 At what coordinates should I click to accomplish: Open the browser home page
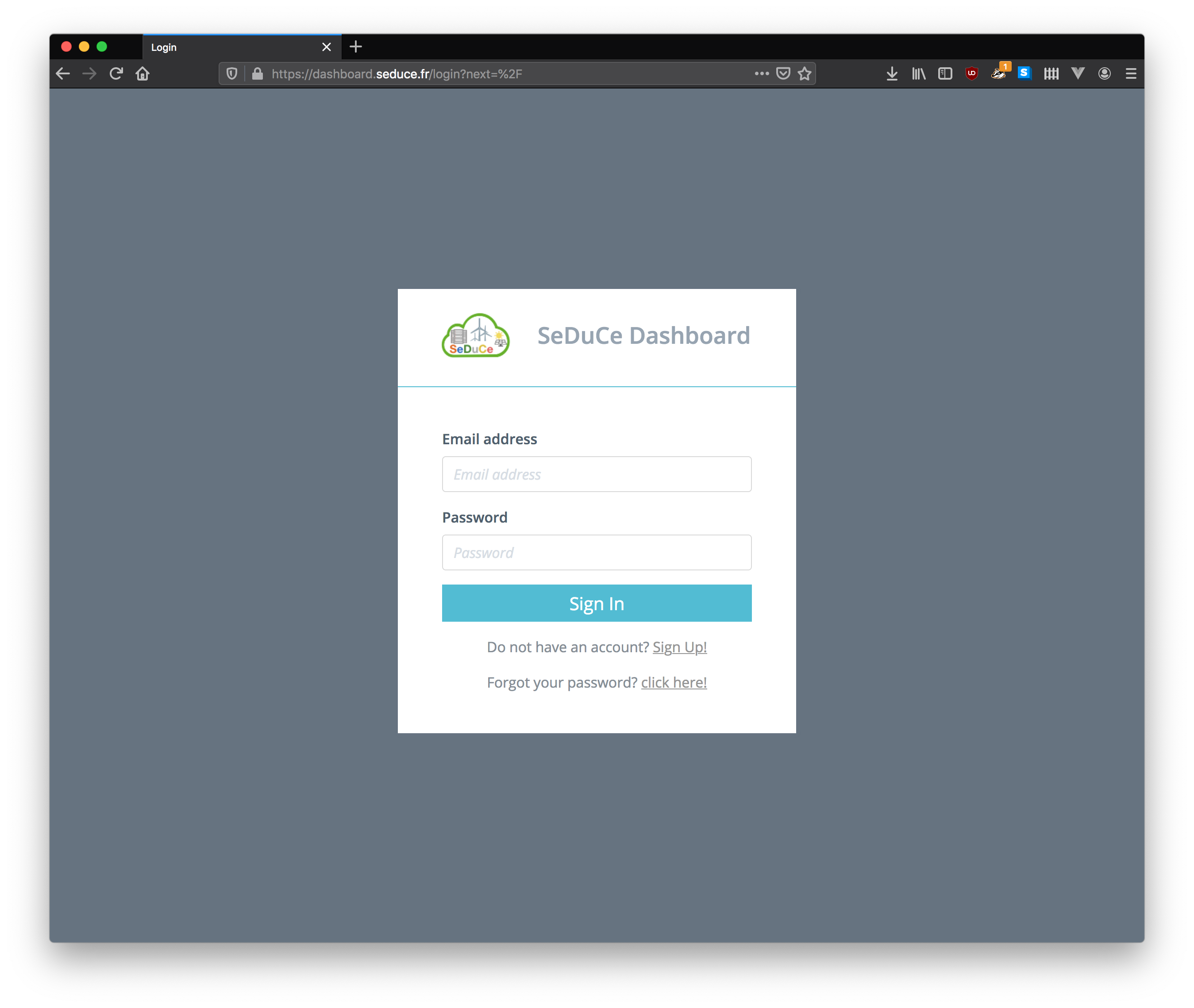pos(143,74)
